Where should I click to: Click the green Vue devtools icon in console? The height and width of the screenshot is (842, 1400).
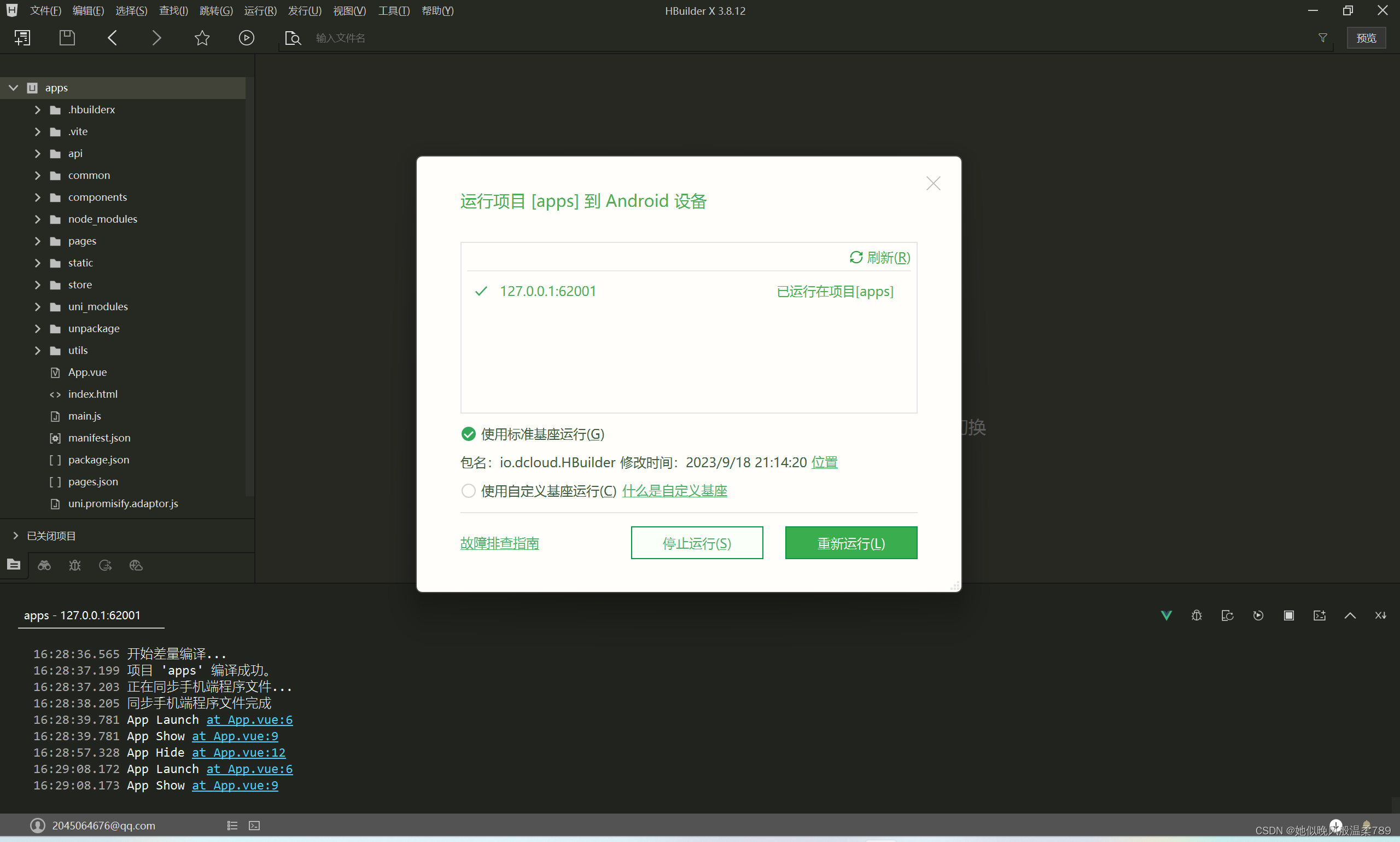[1166, 615]
